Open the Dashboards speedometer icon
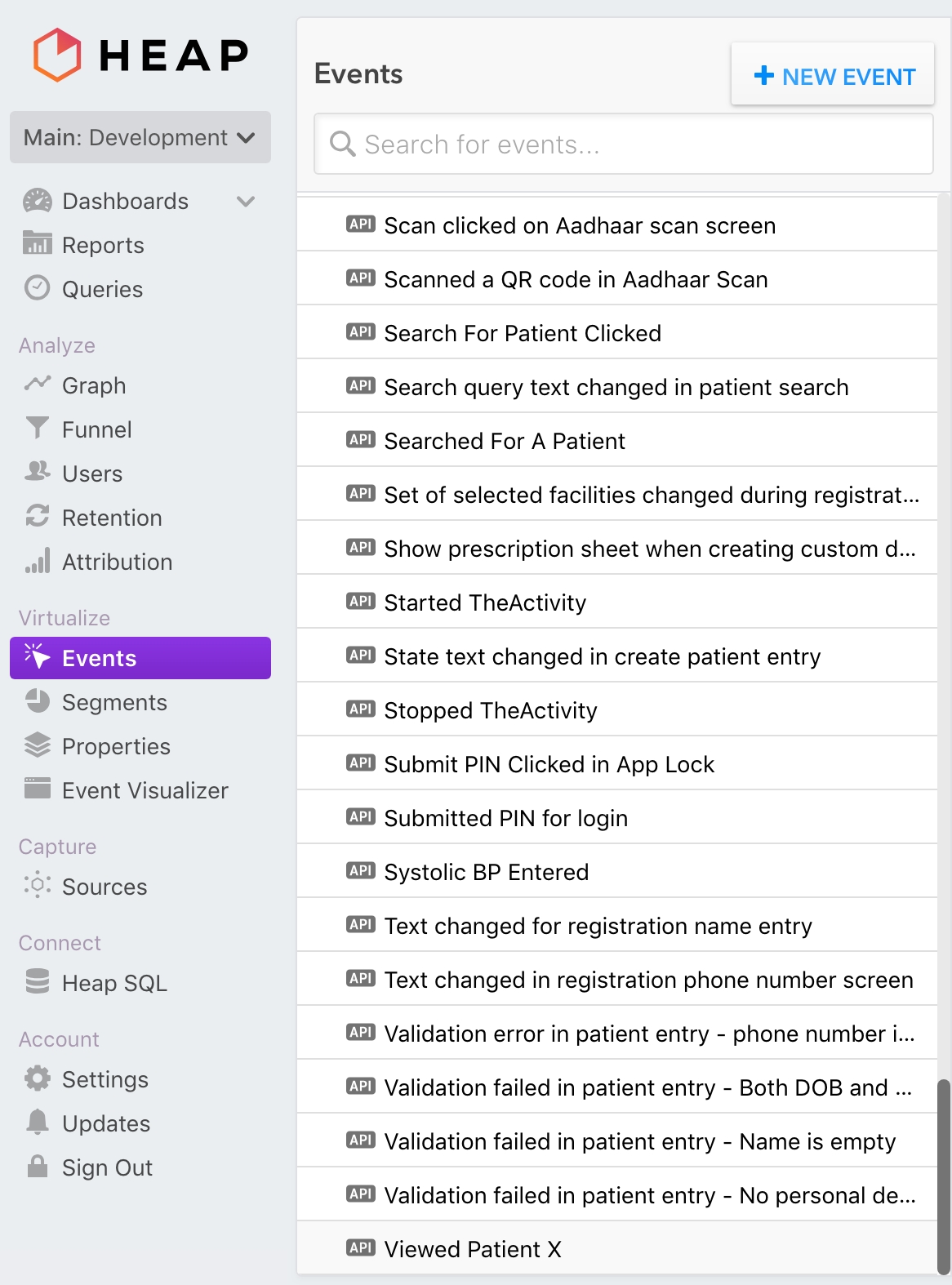Screen dimensions: 952x1285 (38, 201)
